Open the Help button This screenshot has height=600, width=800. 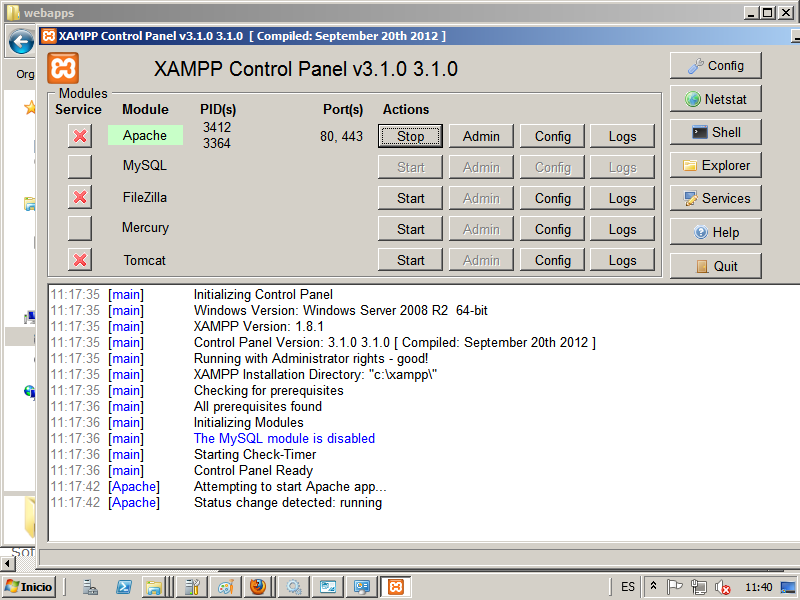pos(716,232)
